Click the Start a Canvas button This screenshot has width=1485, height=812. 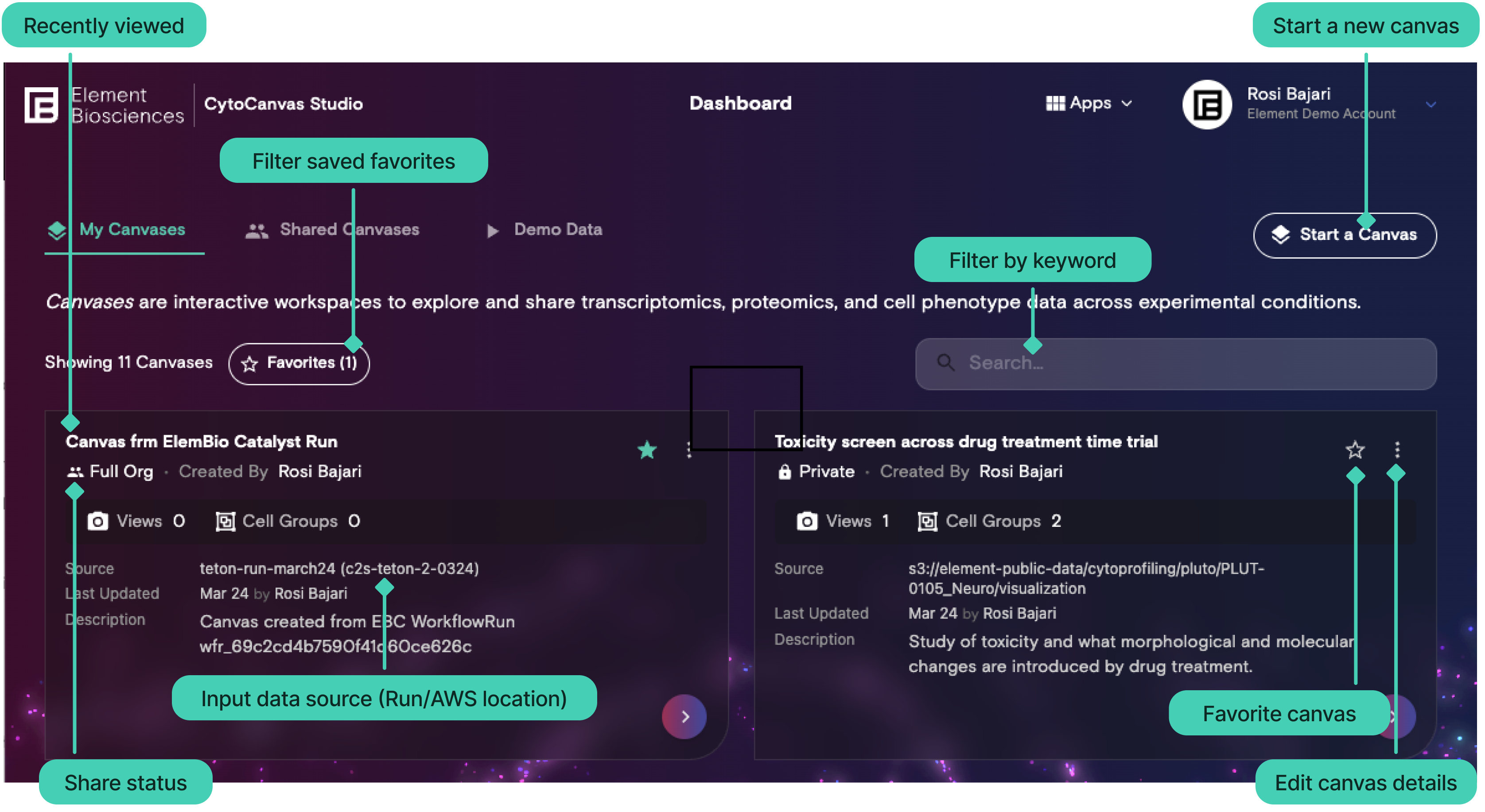point(1344,235)
